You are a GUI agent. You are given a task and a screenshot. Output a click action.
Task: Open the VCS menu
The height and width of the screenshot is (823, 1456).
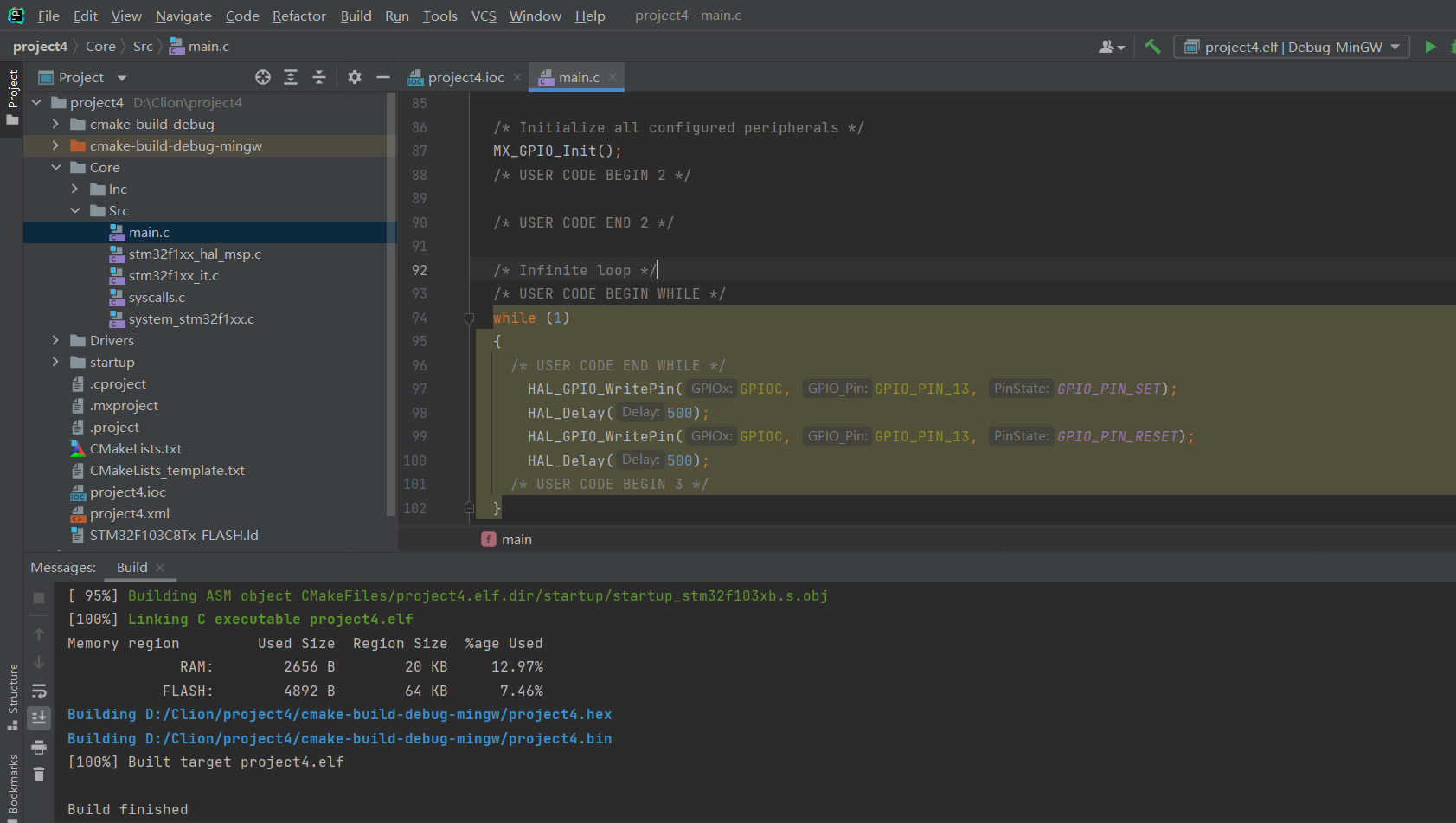(484, 16)
